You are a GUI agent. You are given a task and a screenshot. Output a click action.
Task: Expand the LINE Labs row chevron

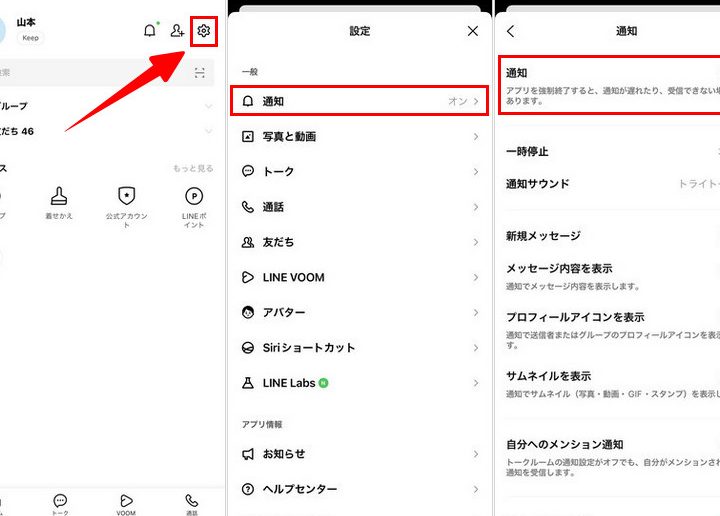476,383
